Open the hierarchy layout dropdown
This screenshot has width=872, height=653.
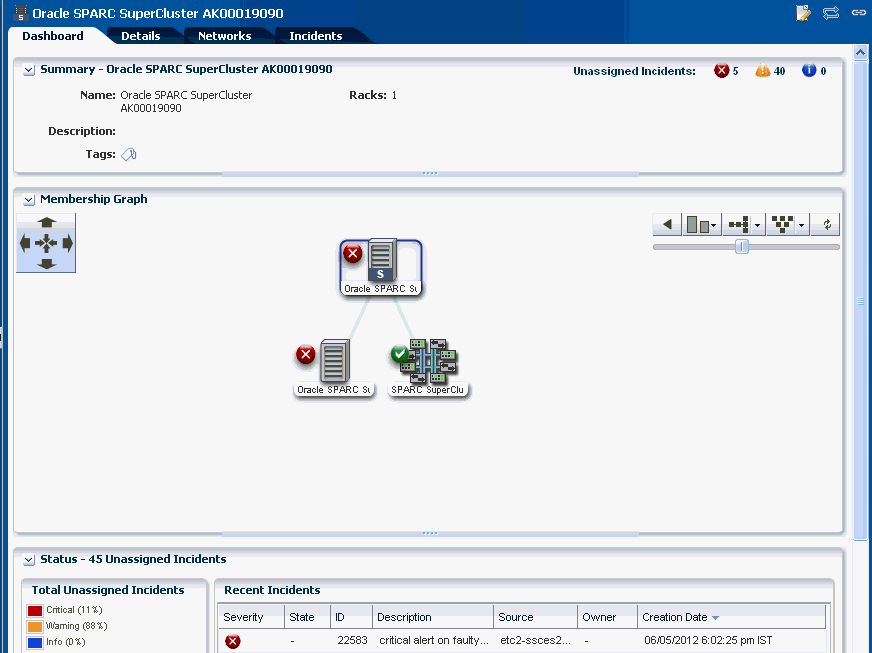pos(787,225)
